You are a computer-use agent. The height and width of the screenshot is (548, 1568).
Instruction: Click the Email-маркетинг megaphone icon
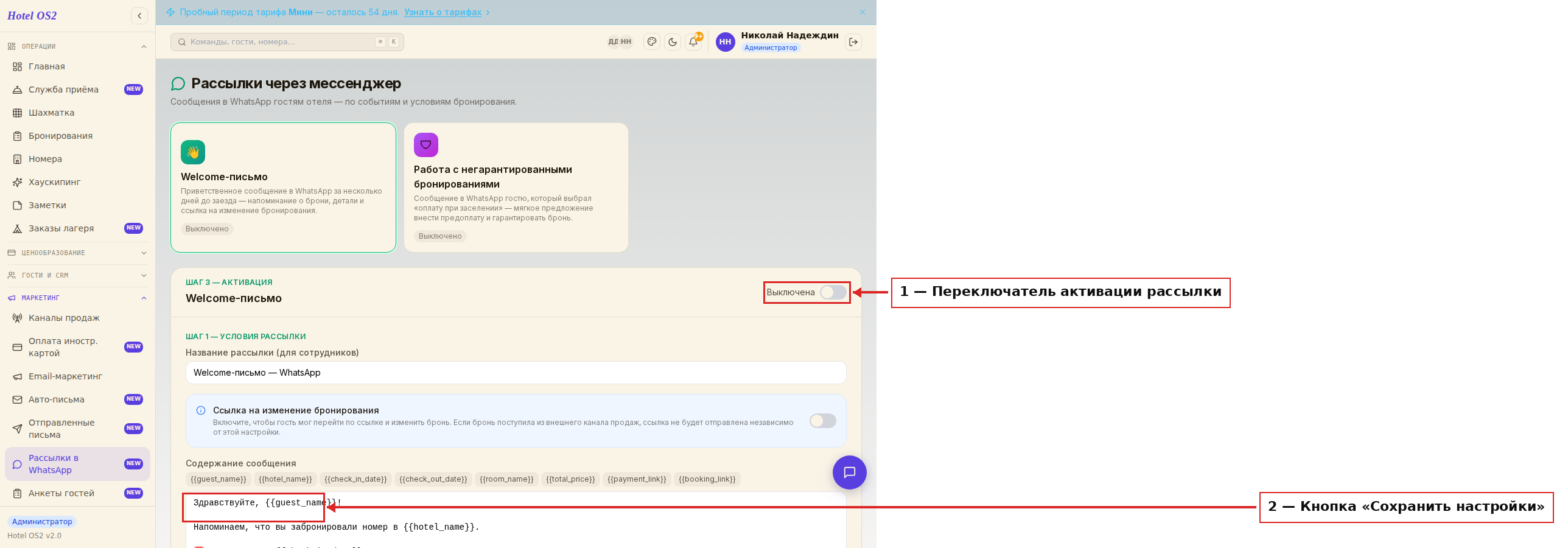tap(17, 376)
